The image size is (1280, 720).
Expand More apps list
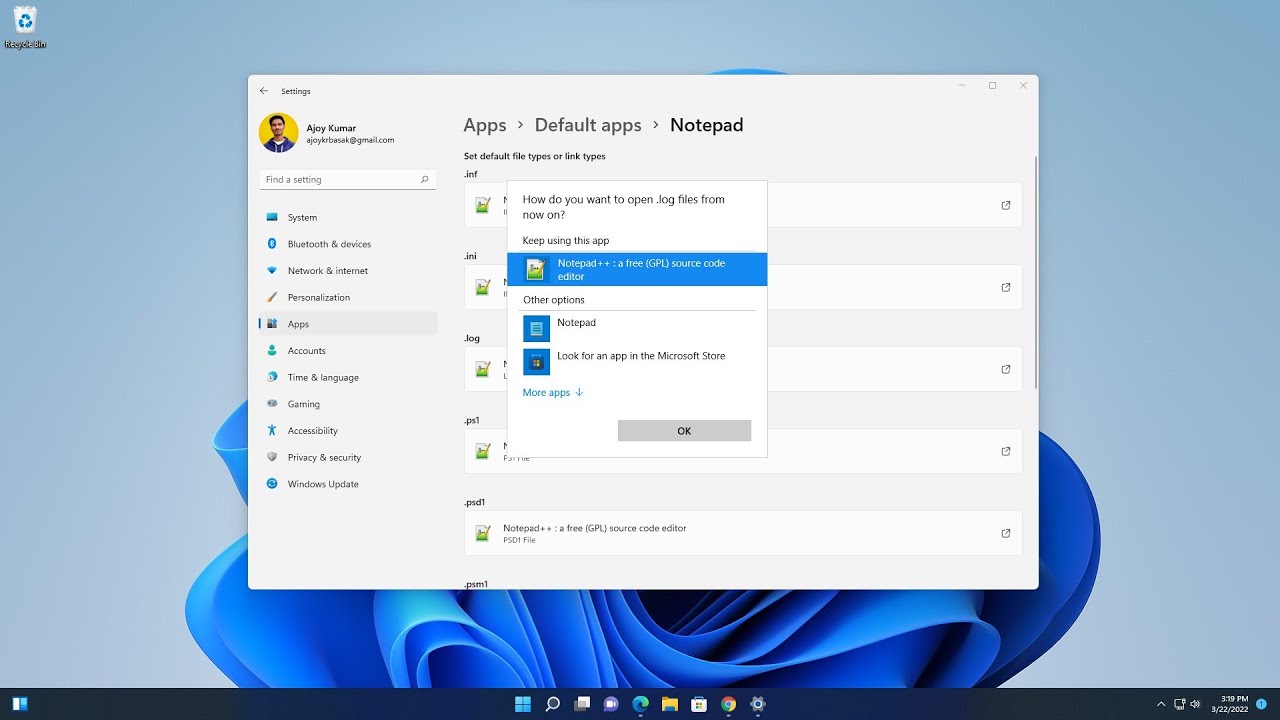coord(553,393)
